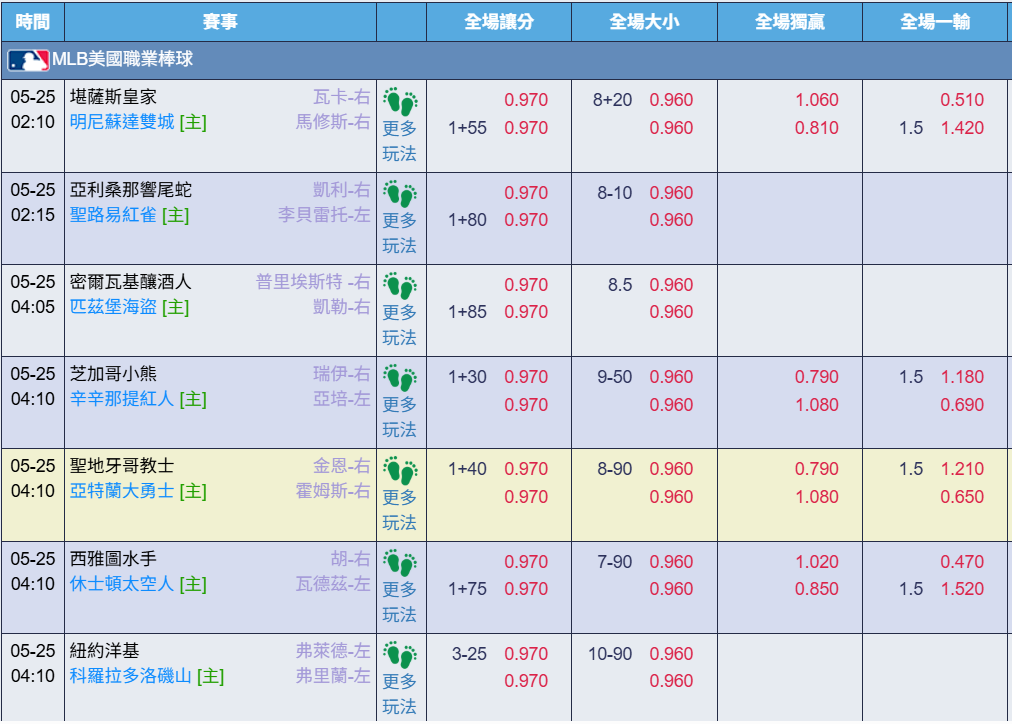Open footprints icon for 紐約洋基 game
1012x724 pixels.
point(400,655)
